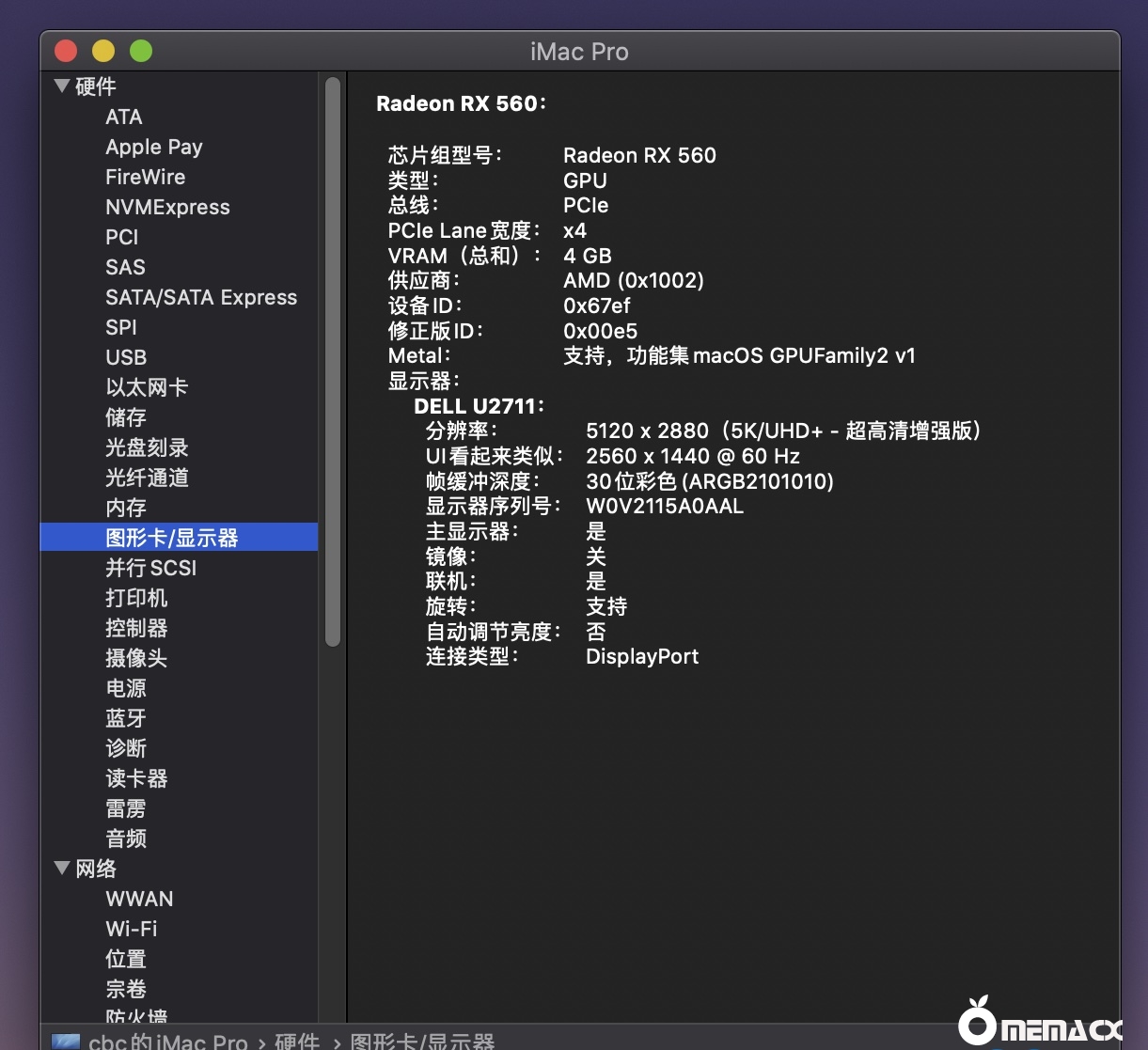Viewport: 1148px width, 1050px height.
Task: Select USB in the sidebar
Action: point(126,357)
